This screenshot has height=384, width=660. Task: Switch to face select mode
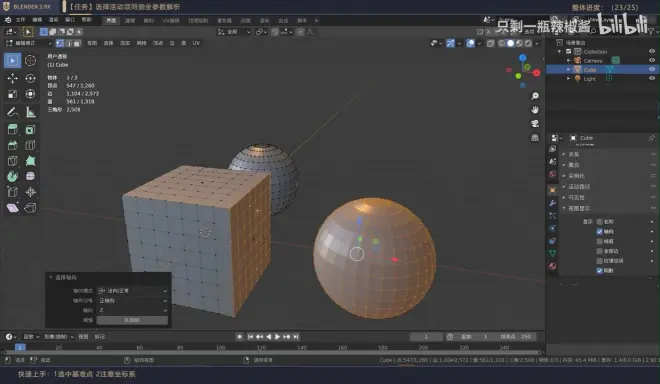(x=77, y=43)
